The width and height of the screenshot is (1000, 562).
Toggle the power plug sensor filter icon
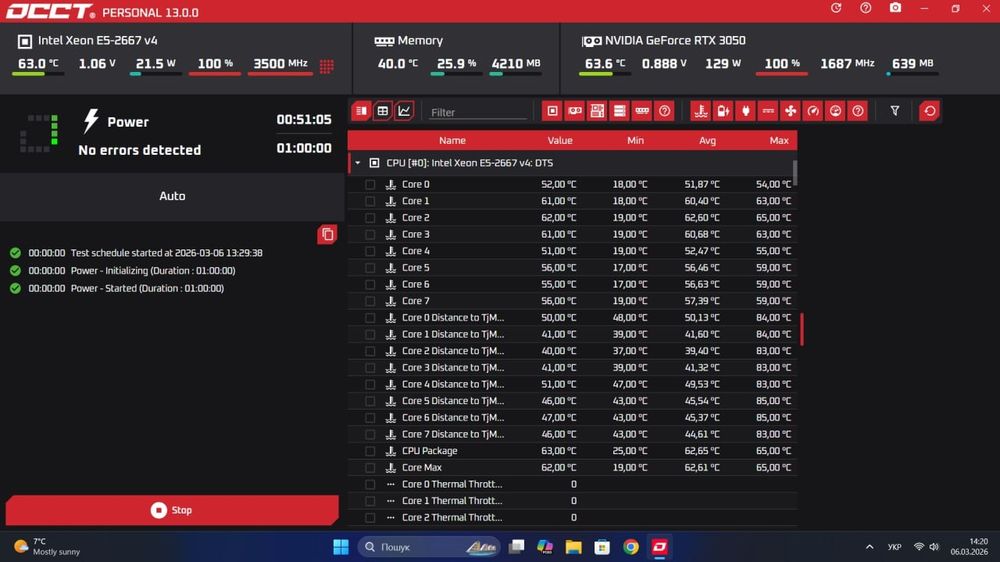[746, 111]
